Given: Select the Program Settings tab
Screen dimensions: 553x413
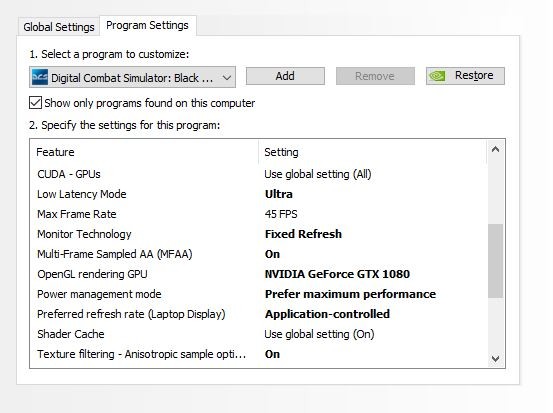Looking at the screenshot, I should point(147,25).
